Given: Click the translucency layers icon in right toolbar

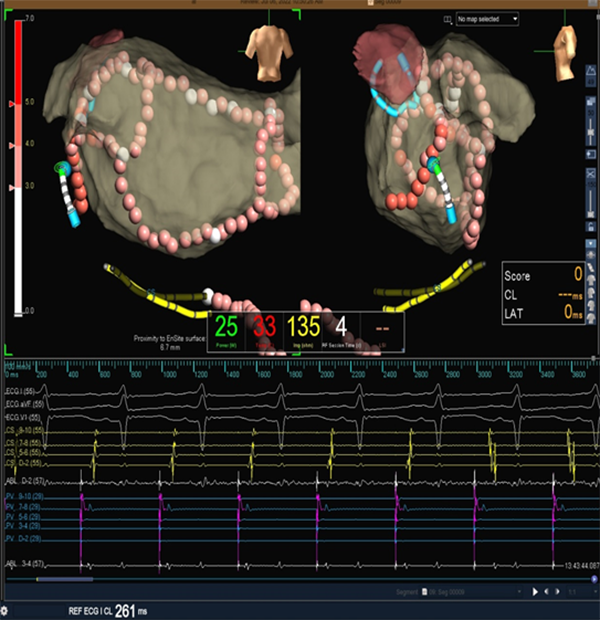Looking at the screenshot, I should [591, 101].
